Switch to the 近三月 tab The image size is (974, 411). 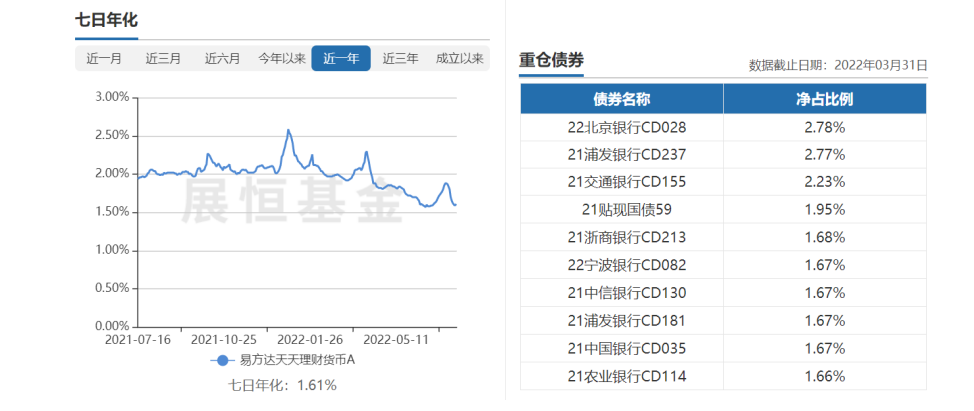pos(163,58)
